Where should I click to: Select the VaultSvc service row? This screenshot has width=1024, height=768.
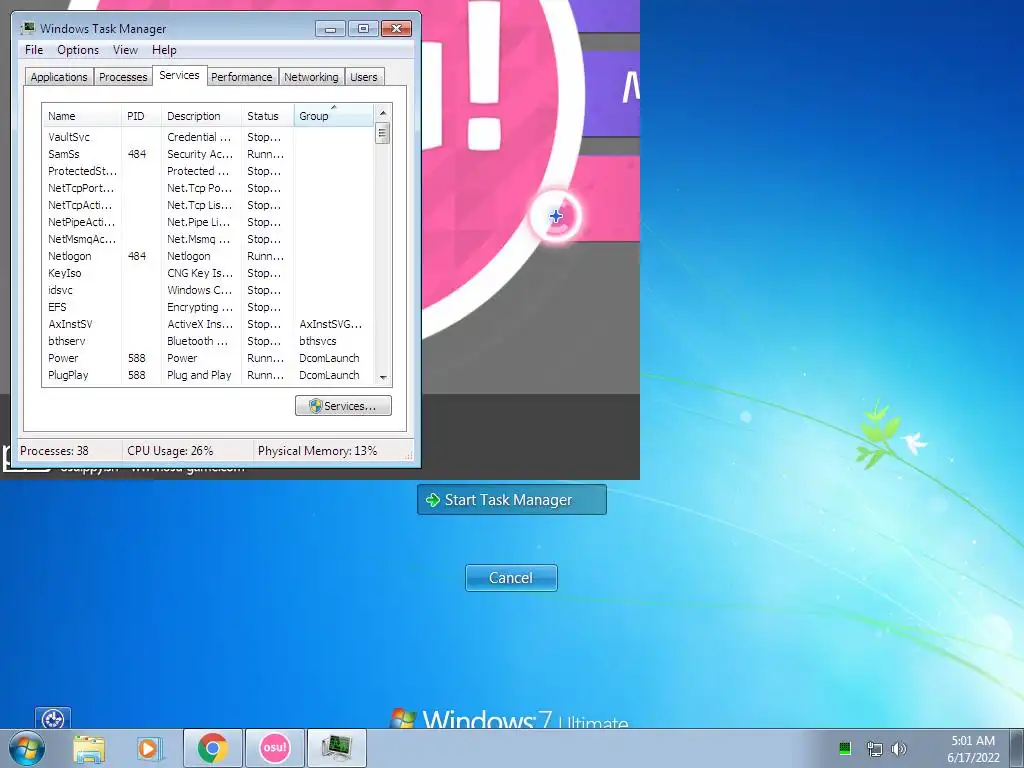[x=208, y=137]
